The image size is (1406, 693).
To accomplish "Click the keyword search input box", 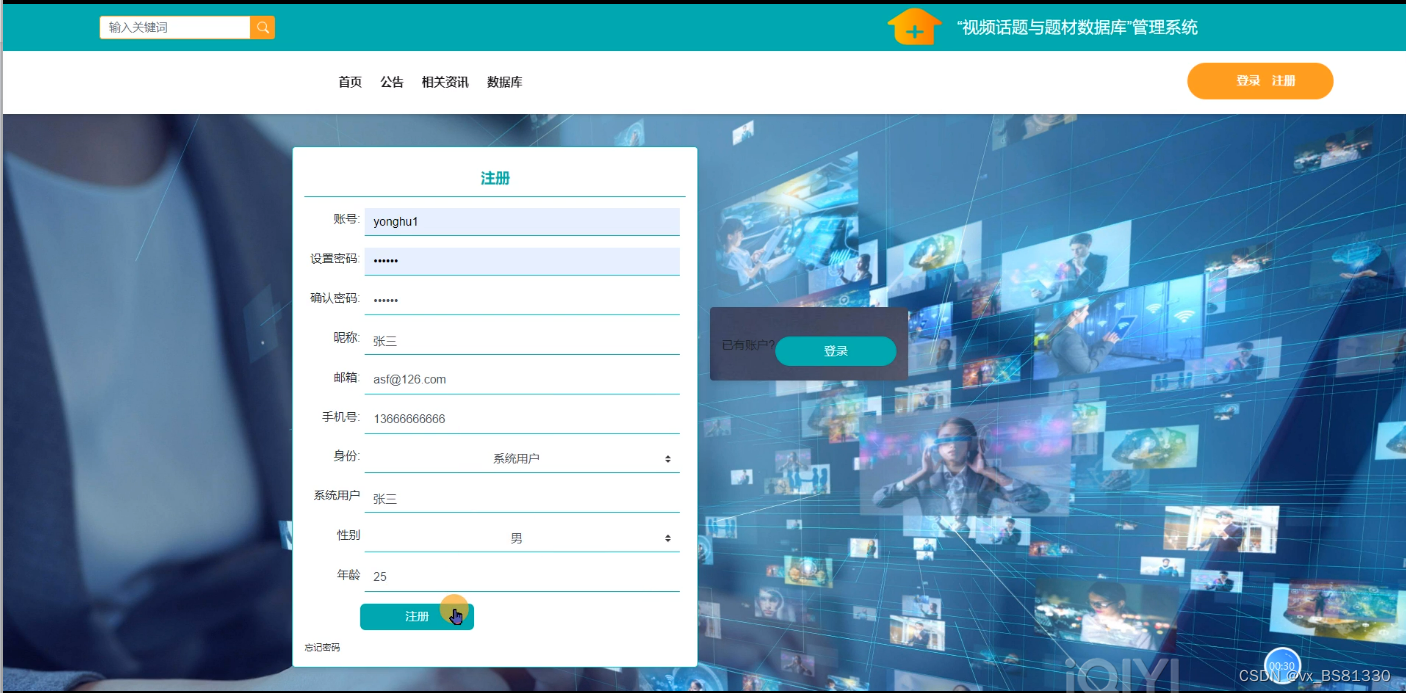I will pyautogui.click(x=175, y=28).
